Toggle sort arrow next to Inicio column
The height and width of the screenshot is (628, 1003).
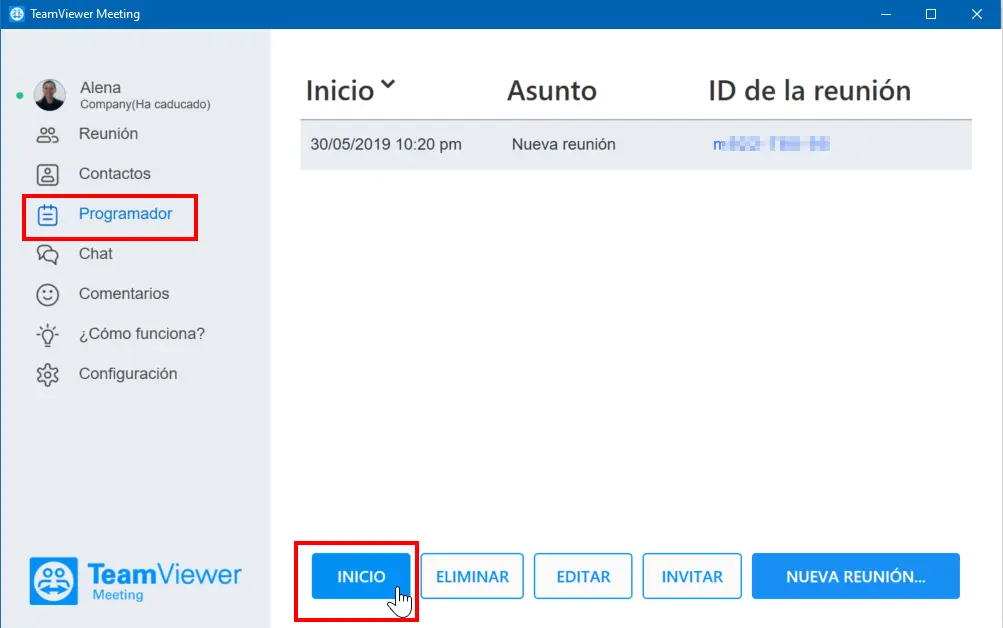click(388, 84)
